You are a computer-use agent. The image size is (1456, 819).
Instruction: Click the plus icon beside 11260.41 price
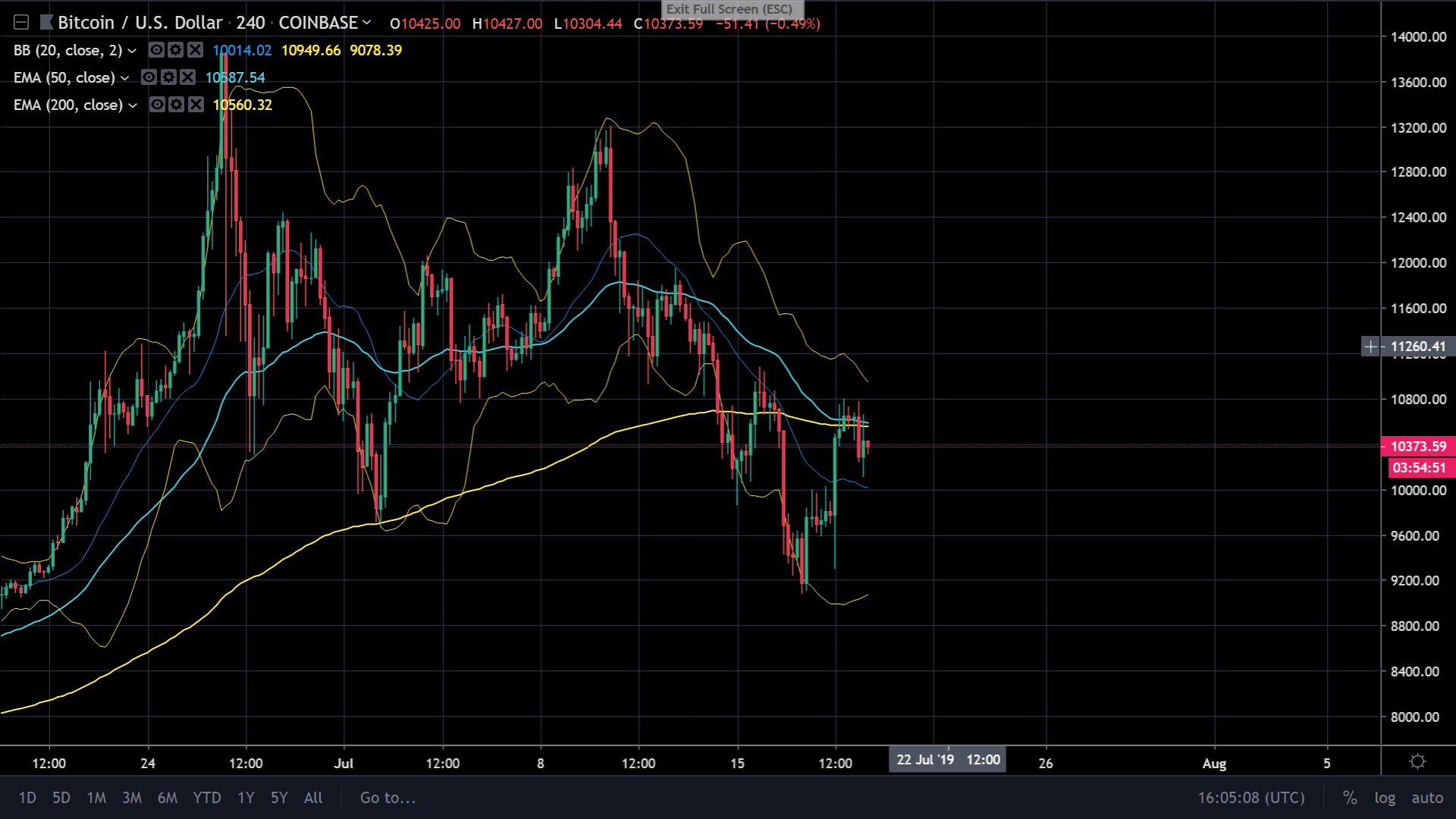click(1370, 347)
